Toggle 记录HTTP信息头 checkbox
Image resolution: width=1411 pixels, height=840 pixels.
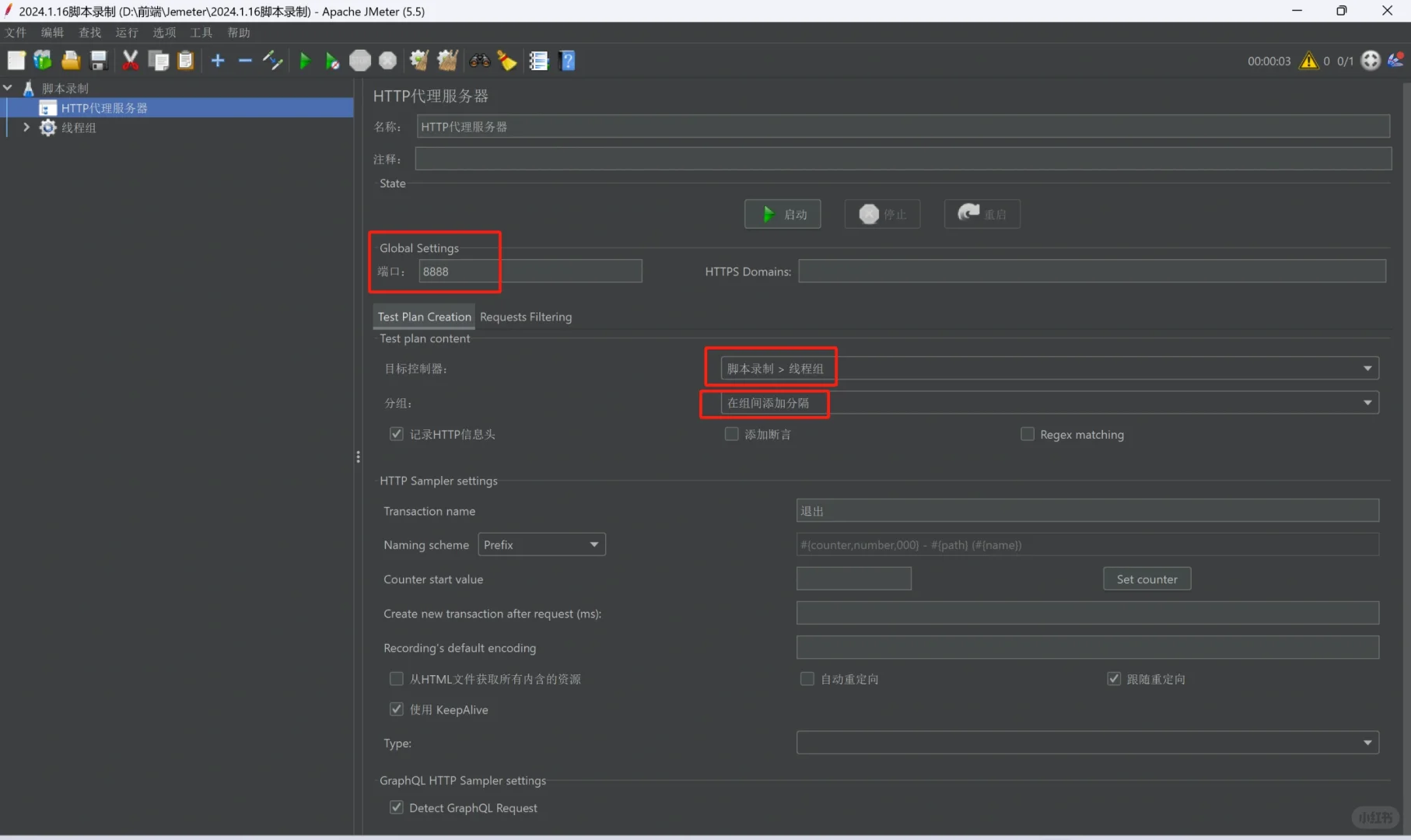tap(397, 434)
